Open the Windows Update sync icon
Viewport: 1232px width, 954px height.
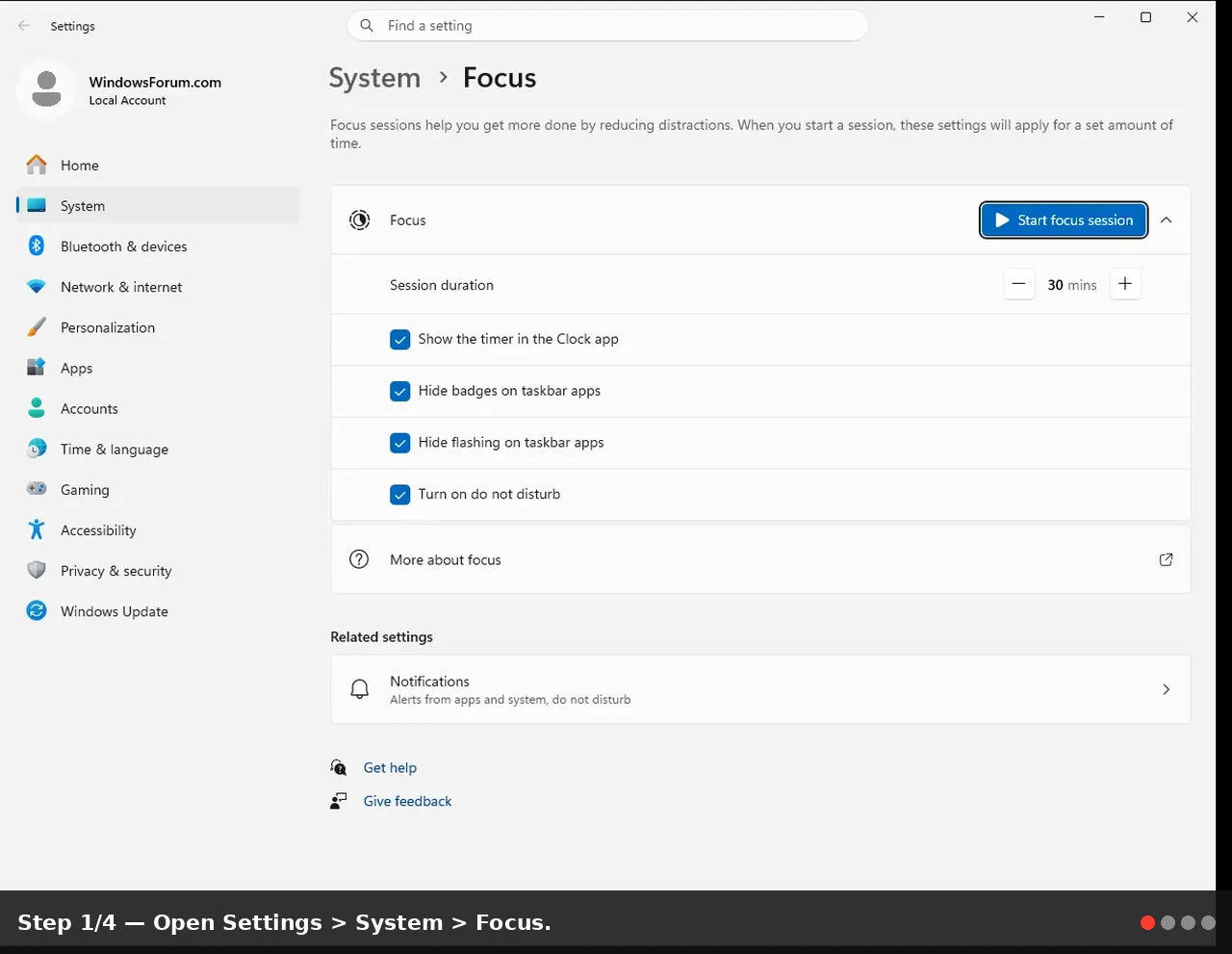pyautogui.click(x=37, y=610)
